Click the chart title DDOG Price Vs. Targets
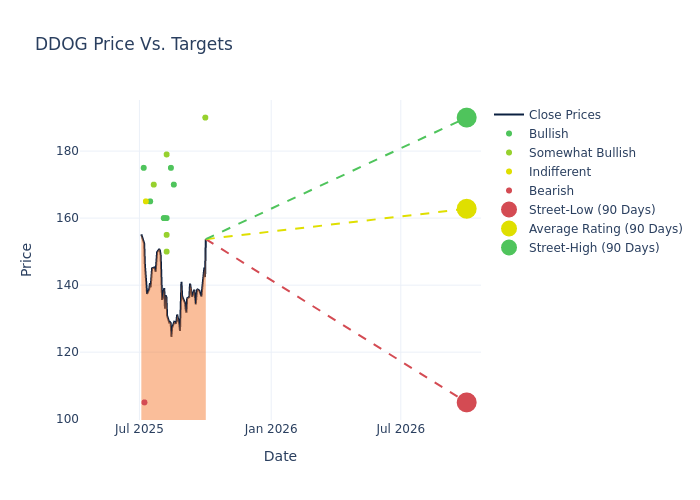 [134, 45]
